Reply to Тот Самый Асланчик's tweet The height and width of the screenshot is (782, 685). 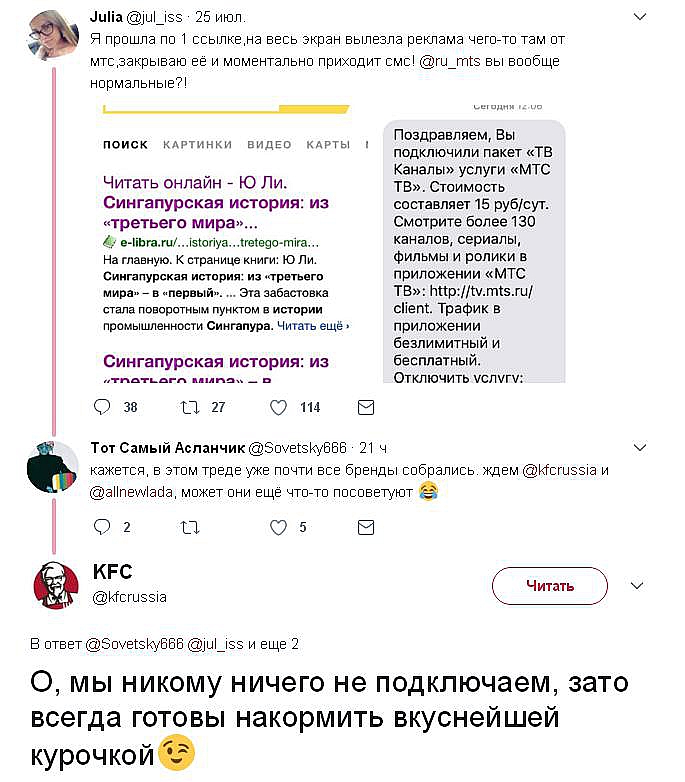[103, 528]
